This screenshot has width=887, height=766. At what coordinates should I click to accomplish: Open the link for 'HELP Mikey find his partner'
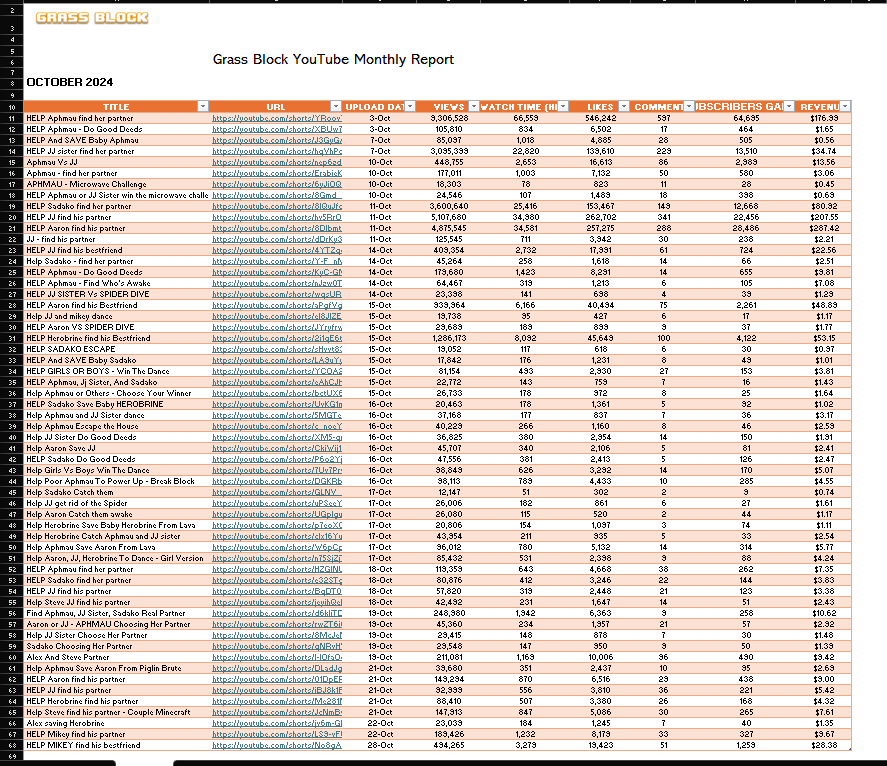point(277,734)
